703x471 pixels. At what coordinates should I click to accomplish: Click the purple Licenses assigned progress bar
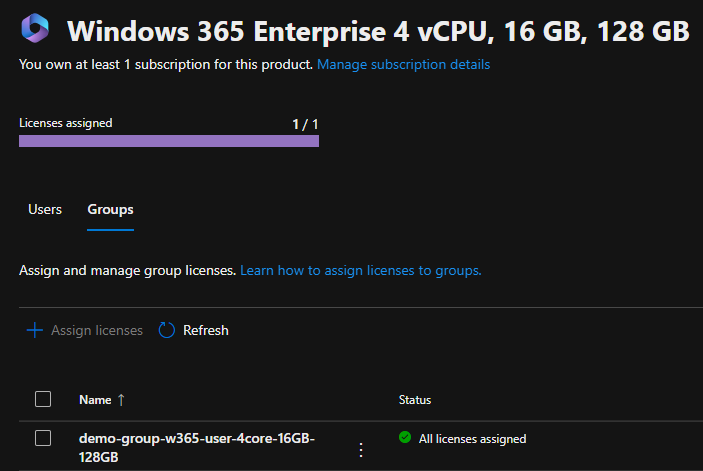coord(169,141)
